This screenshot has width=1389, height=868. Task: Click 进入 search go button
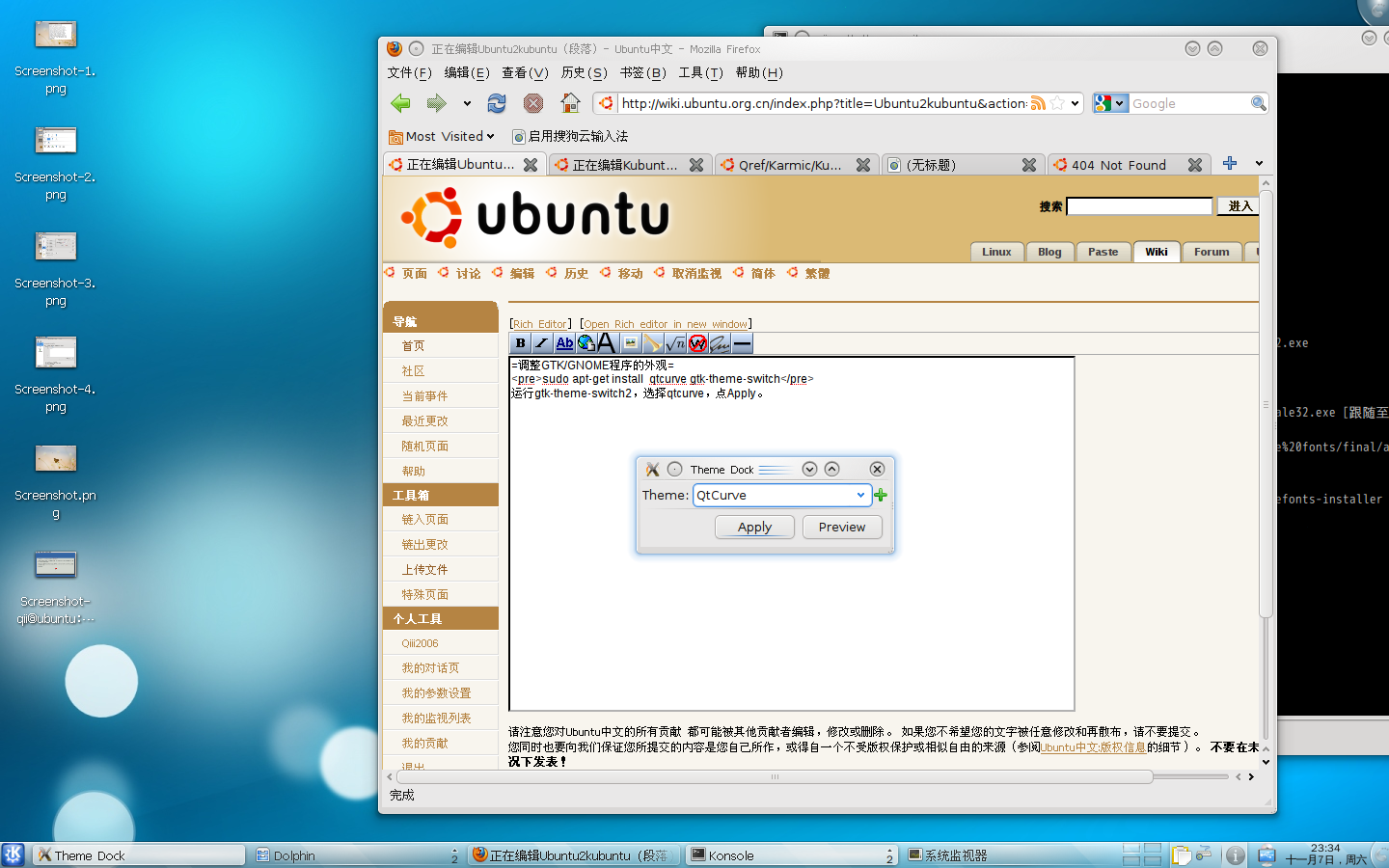tap(1239, 205)
